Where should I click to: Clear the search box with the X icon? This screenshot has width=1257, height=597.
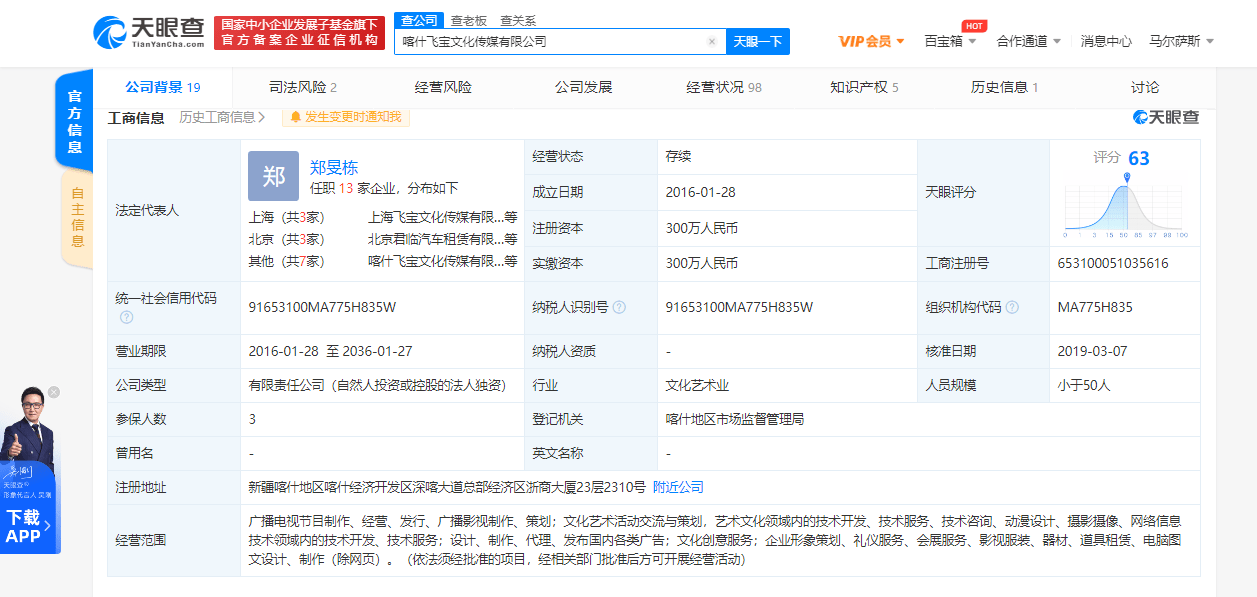coord(712,41)
